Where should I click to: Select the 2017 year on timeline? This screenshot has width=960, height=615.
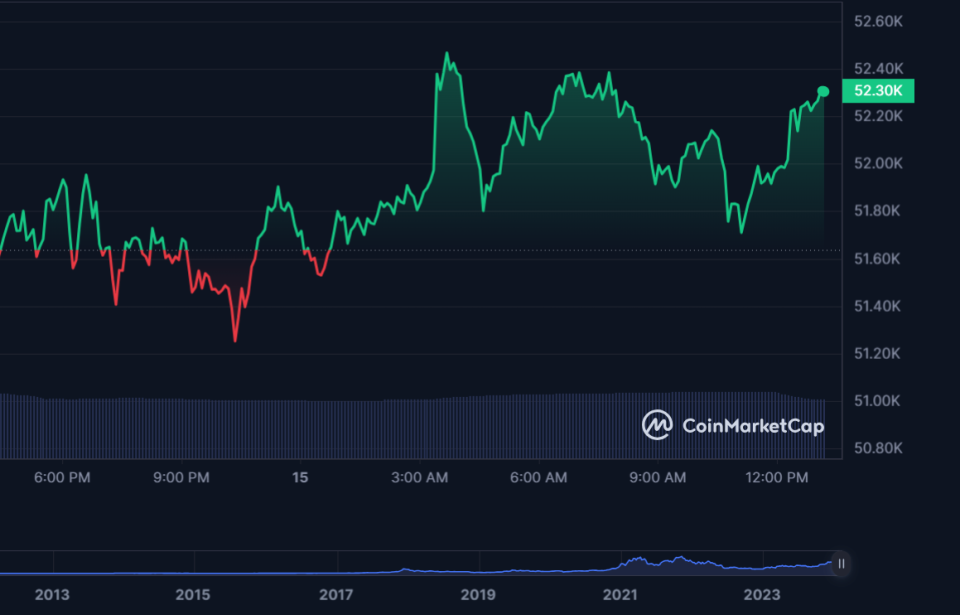[x=336, y=595]
